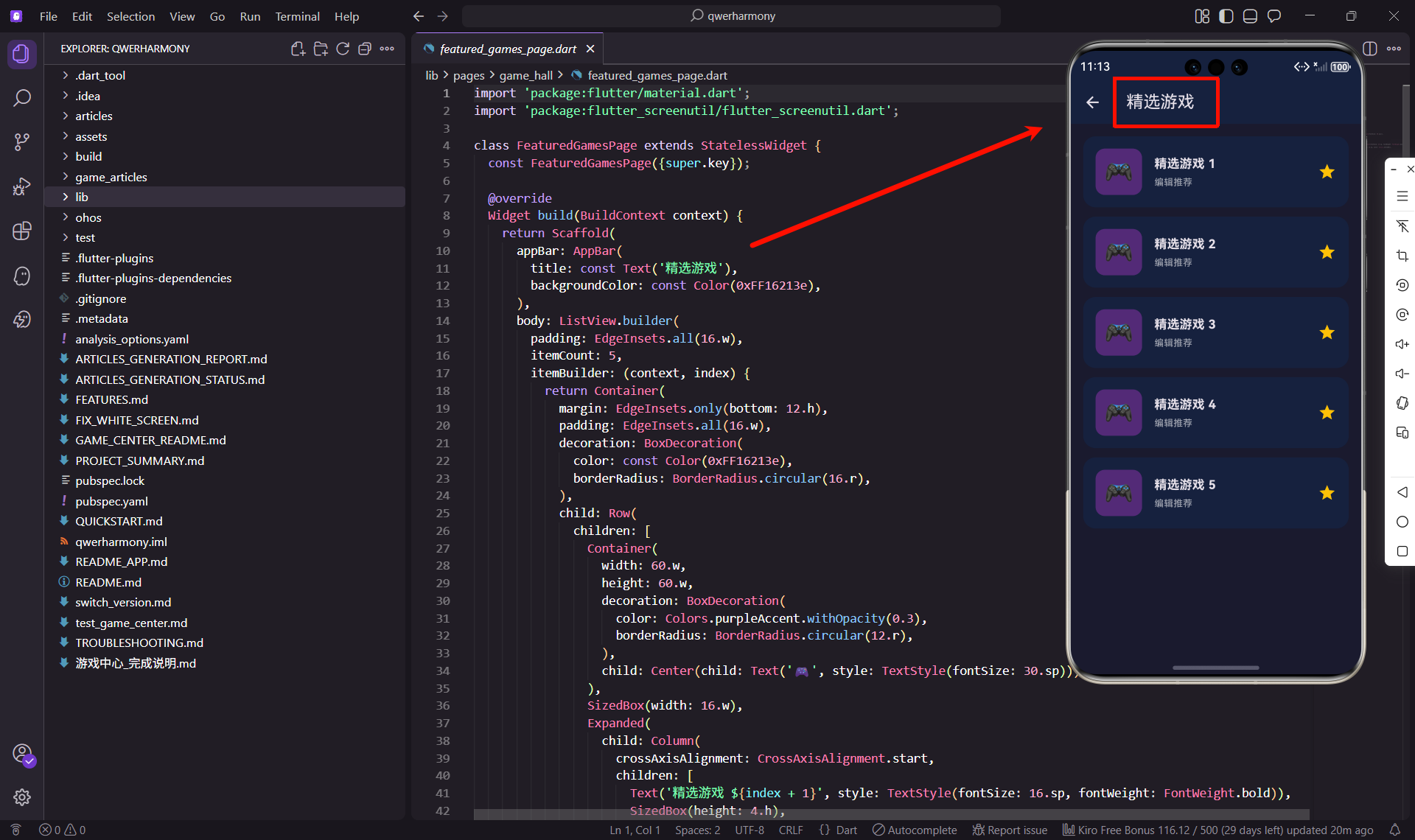Image resolution: width=1415 pixels, height=840 pixels.
Task: Toggle the primary side bar layout button
Action: pos(1226,16)
